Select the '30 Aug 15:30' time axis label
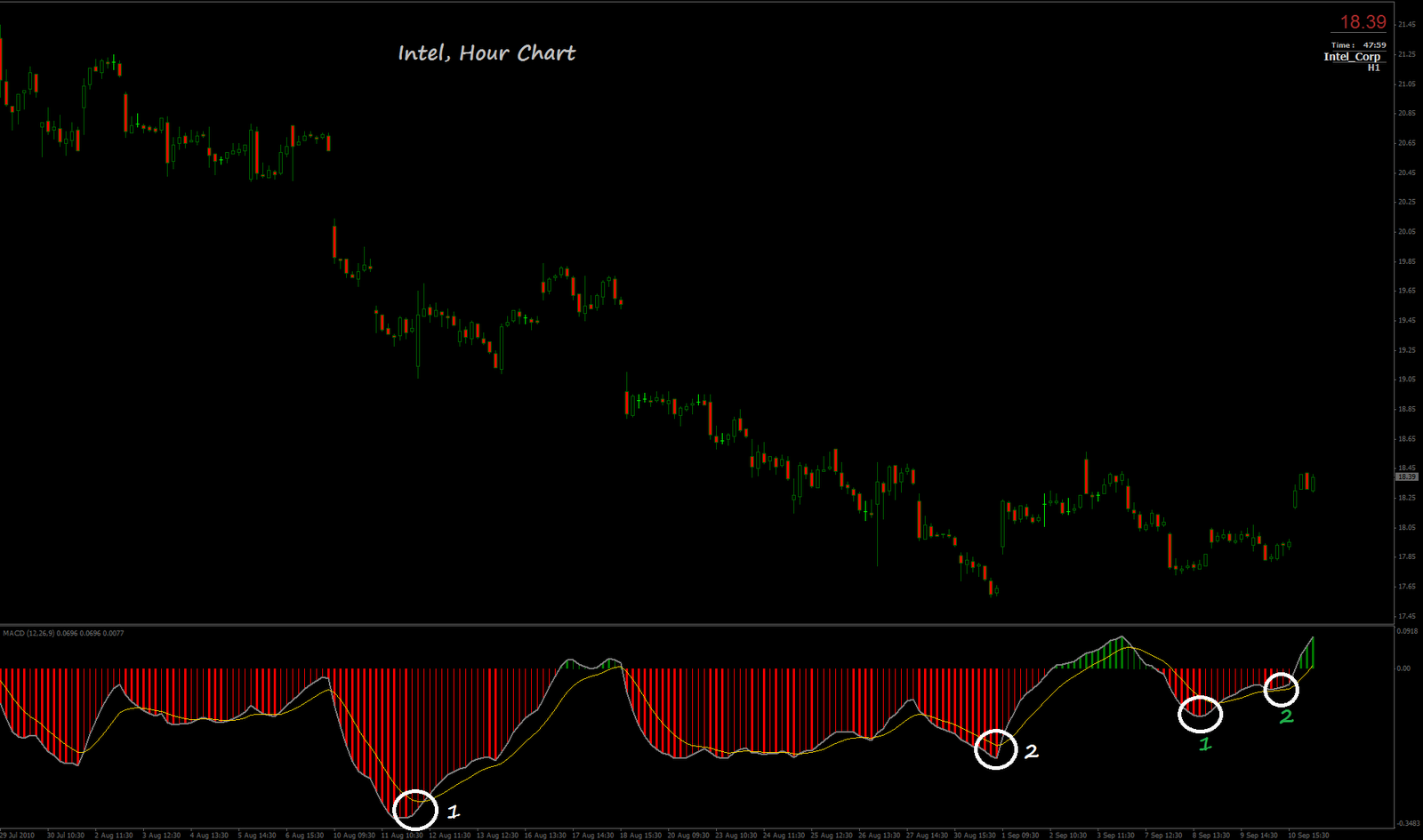Viewport: 1423px width, 840px height. tap(975, 836)
